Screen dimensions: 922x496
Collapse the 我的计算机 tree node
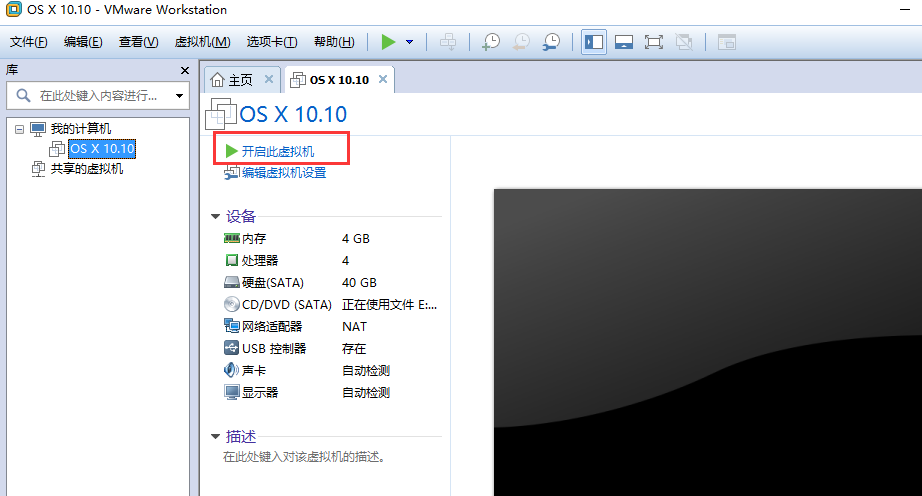(x=19, y=129)
